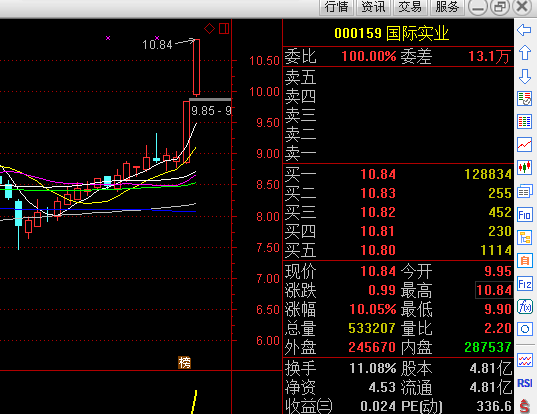Click the left back arrow icon
The height and width of the screenshot is (414, 537).
524,30
